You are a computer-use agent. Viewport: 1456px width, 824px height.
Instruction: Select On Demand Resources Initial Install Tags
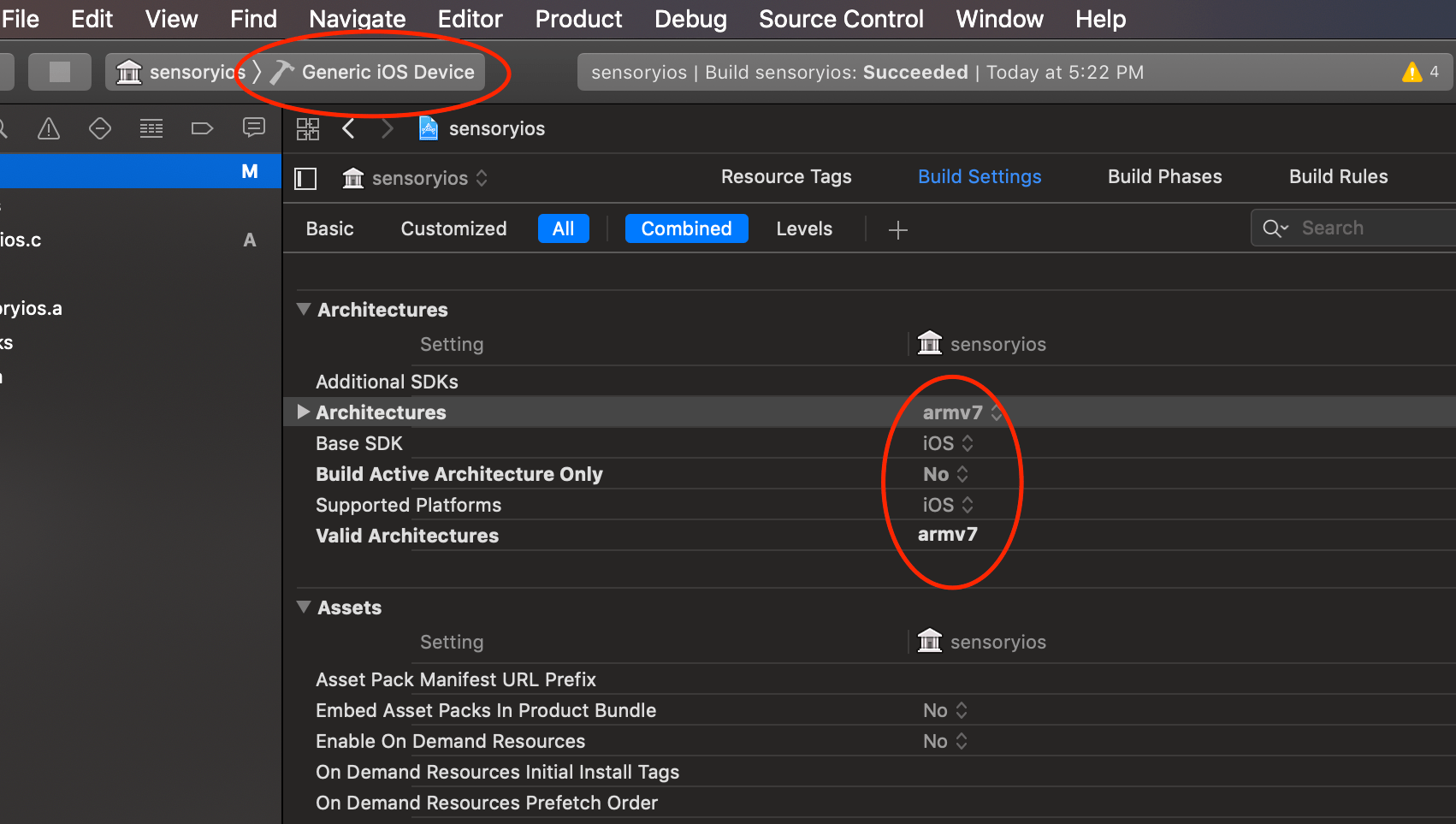(869, 772)
